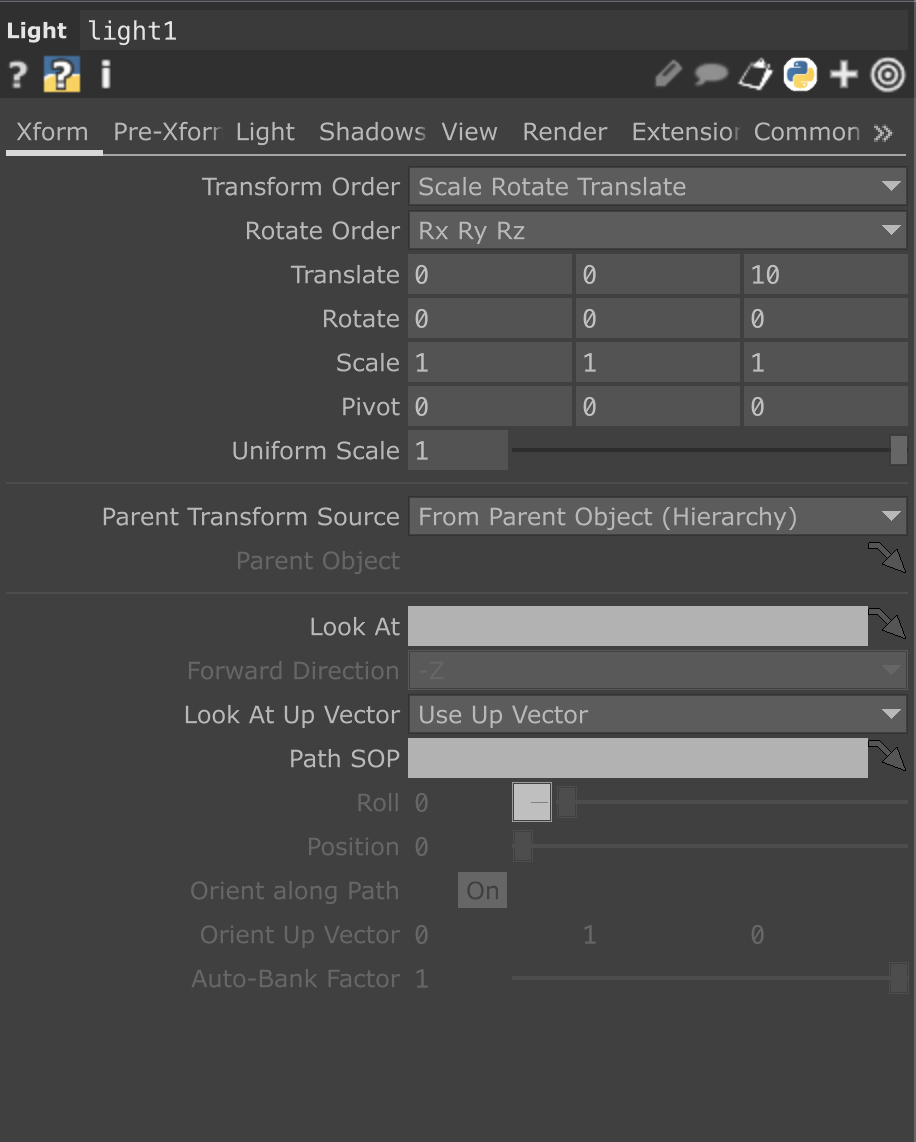
Task: Click the Path SOP input field
Action: pyautogui.click(x=637, y=759)
